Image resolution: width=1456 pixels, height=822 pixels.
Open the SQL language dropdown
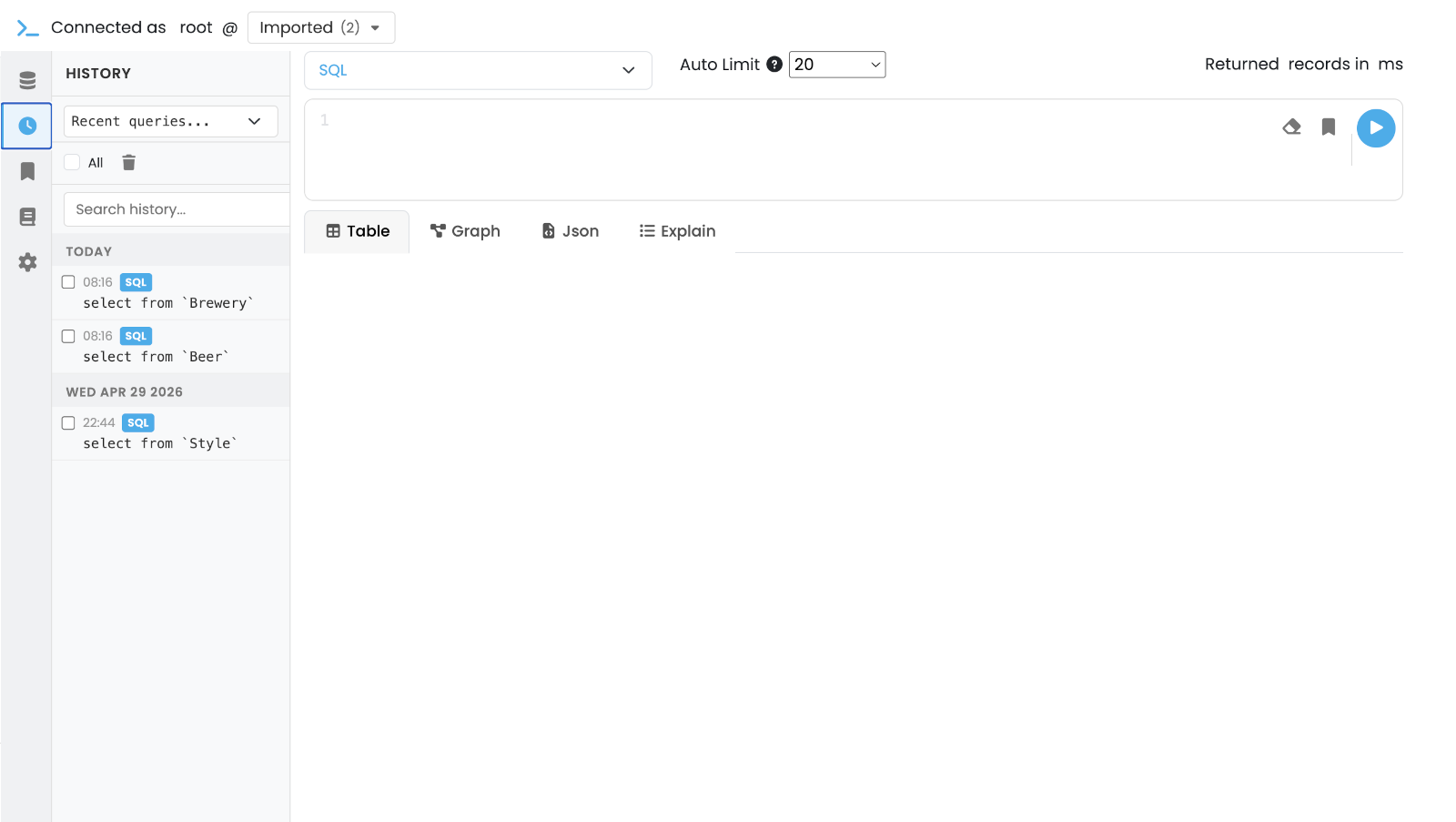(478, 70)
